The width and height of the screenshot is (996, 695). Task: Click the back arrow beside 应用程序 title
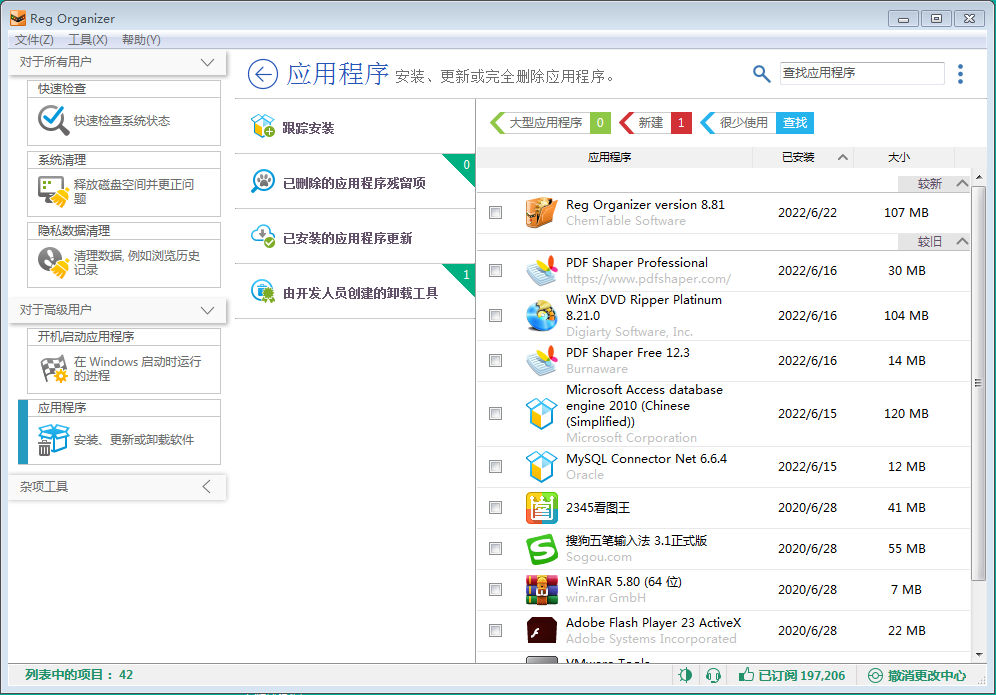coord(262,74)
